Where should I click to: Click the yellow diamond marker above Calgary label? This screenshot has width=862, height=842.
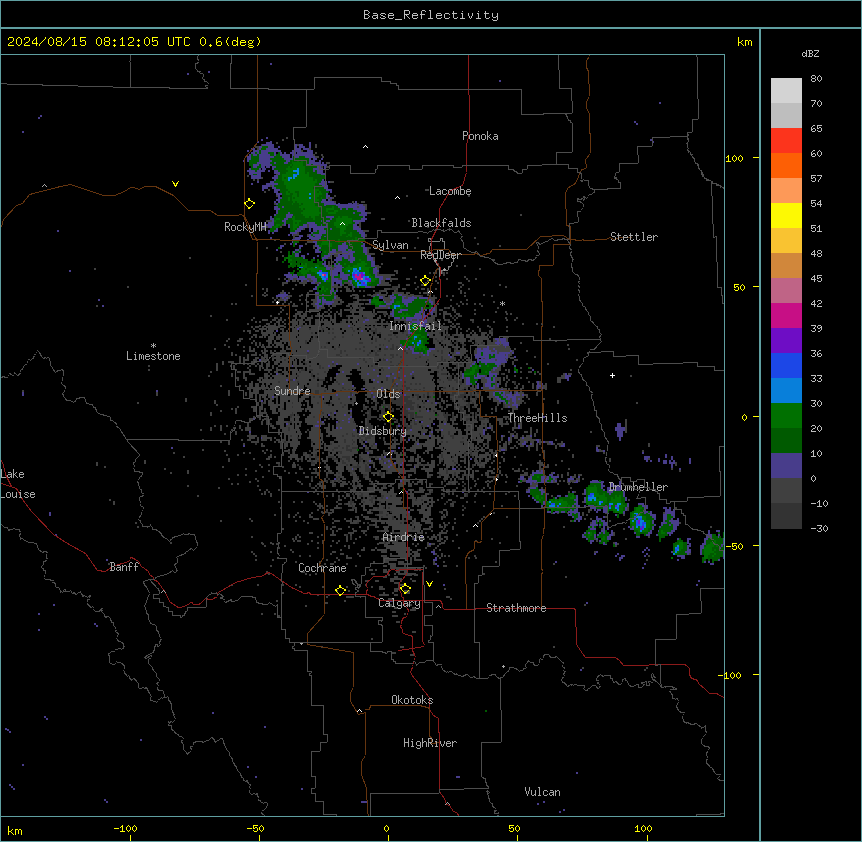pyautogui.click(x=405, y=589)
